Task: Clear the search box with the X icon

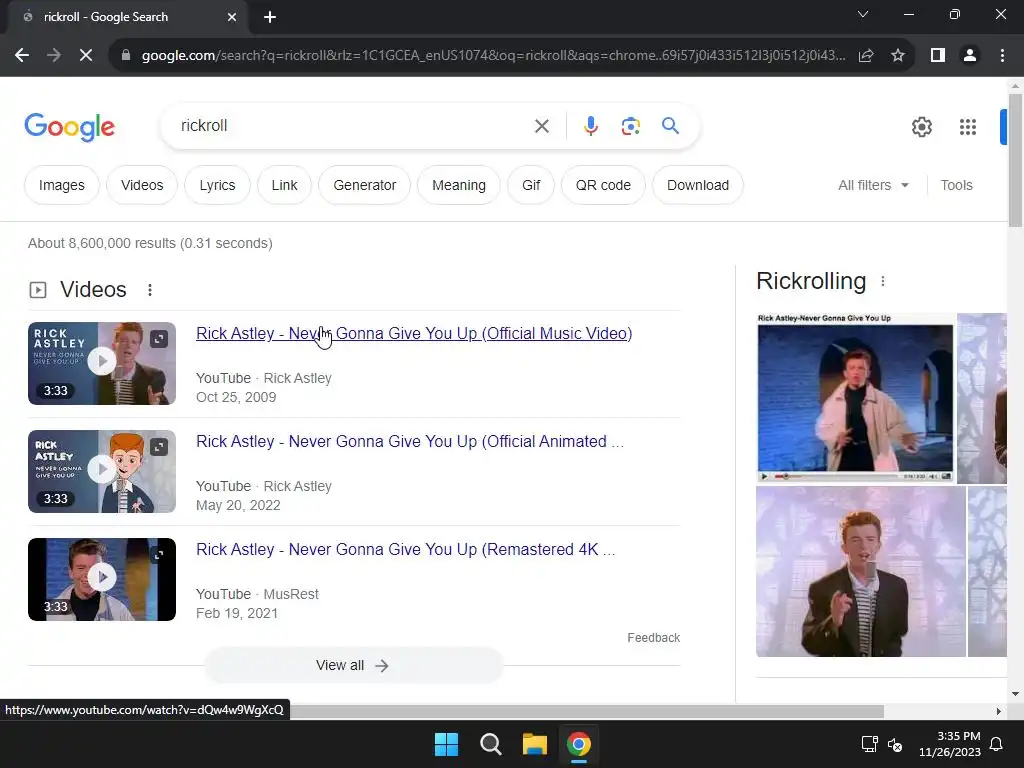Action: 541,126
